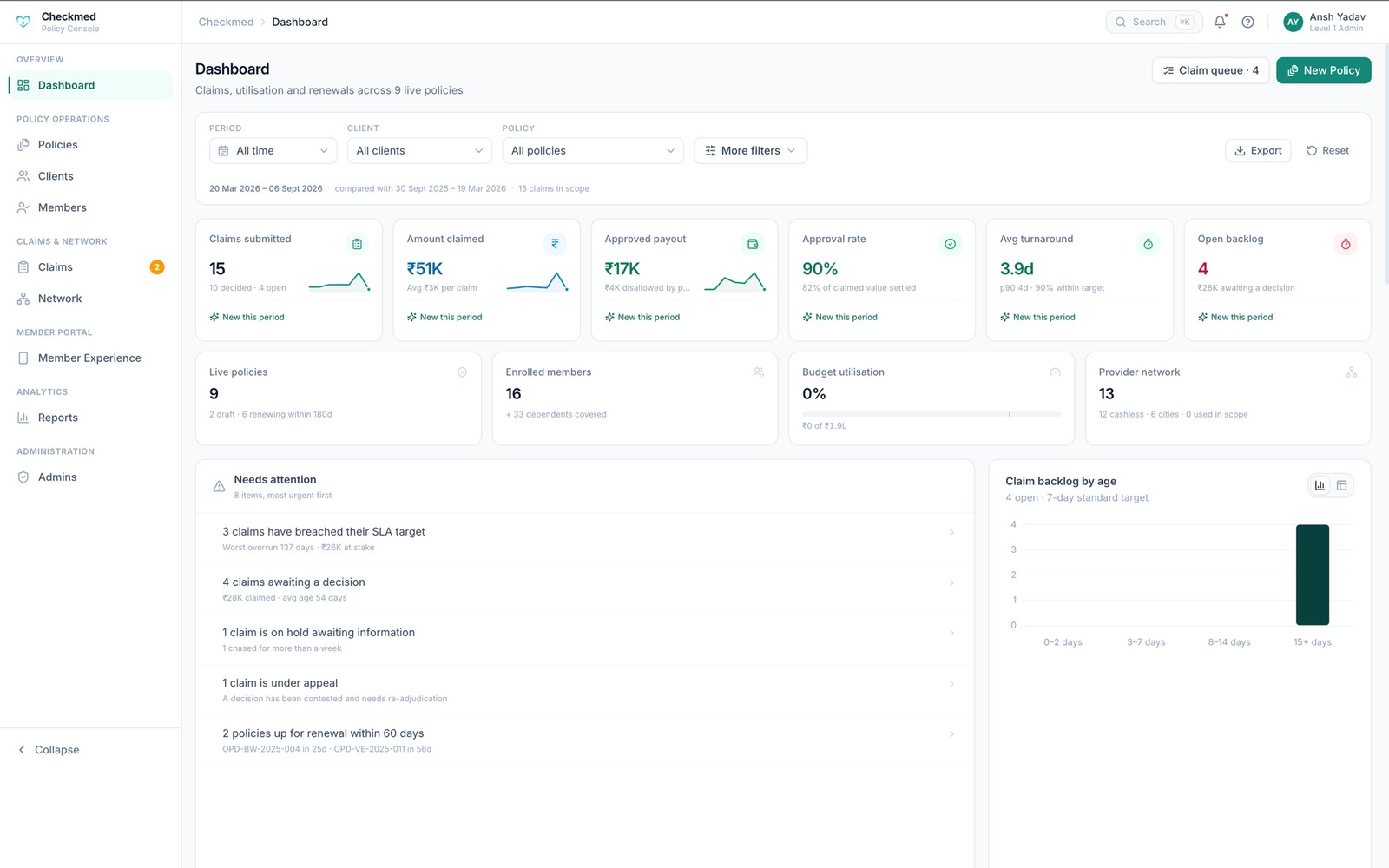Expand the claim under appeal row chevron
Viewport: 1389px width, 868px height.
951,684
